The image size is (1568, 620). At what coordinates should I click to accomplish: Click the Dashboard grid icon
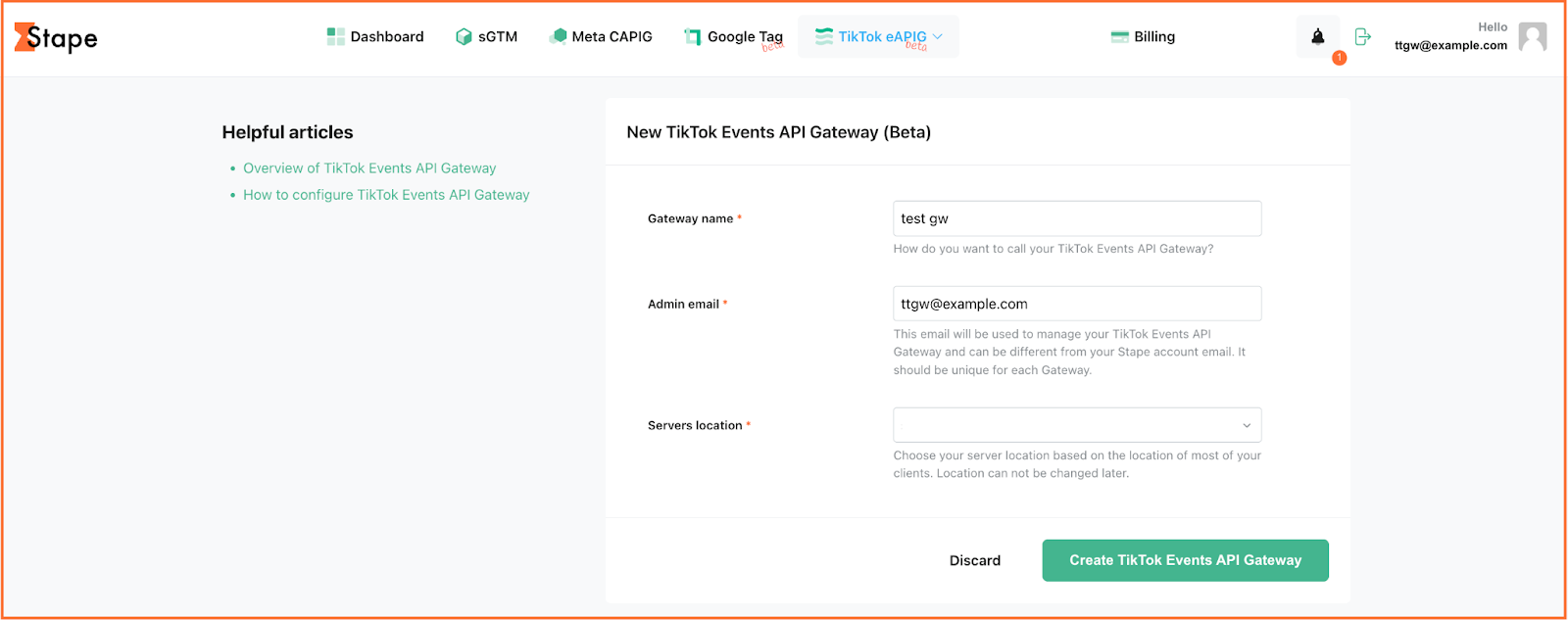pyautogui.click(x=335, y=36)
